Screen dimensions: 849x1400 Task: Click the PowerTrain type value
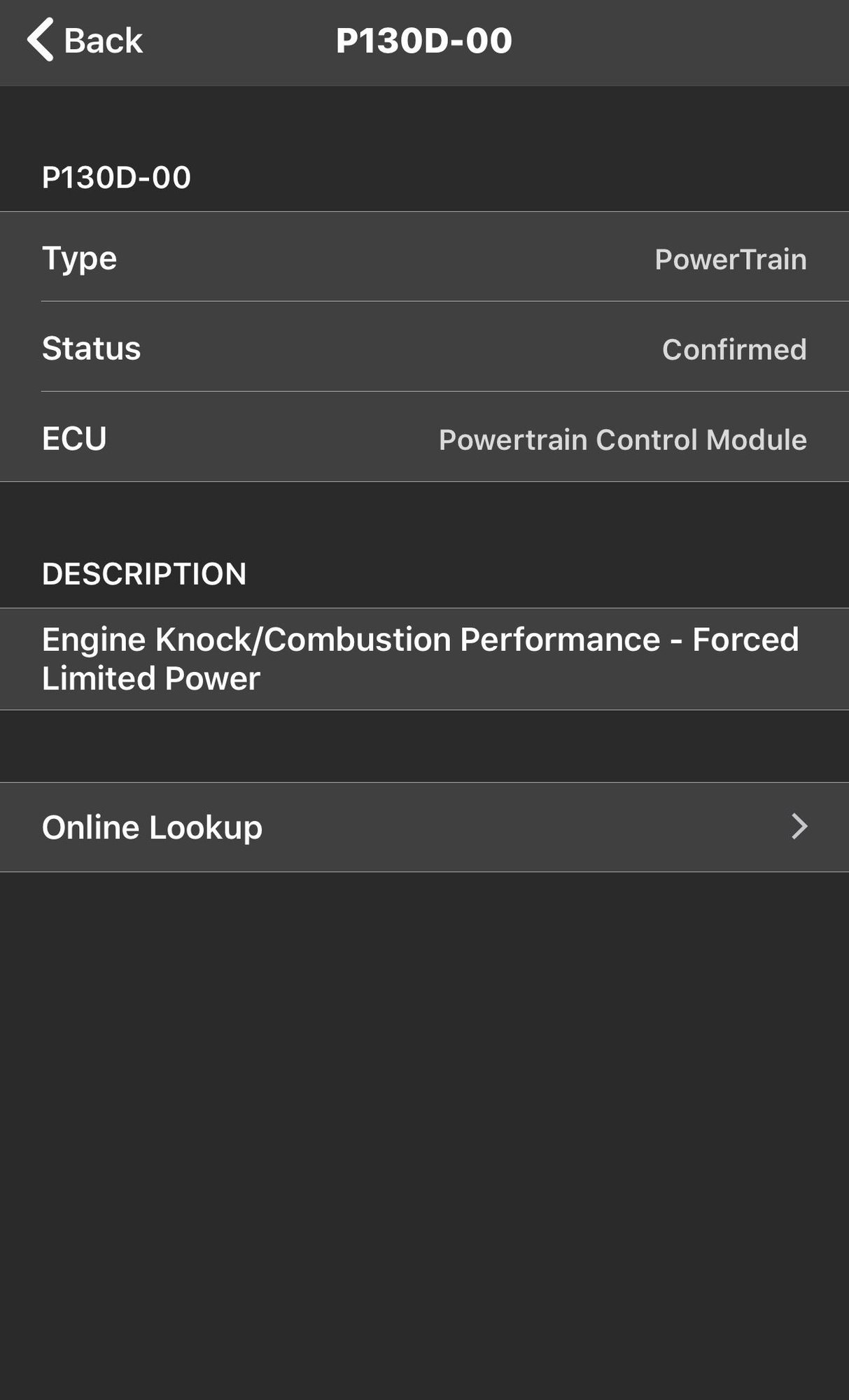tap(730, 260)
